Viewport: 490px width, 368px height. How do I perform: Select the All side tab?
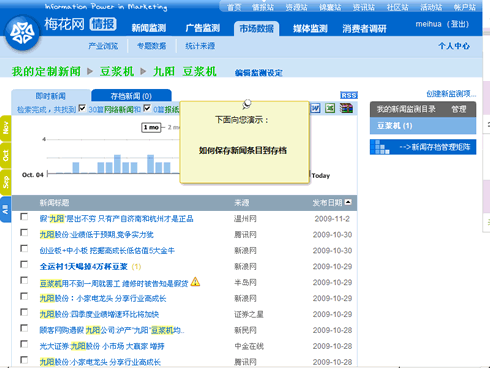pos(6,209)
